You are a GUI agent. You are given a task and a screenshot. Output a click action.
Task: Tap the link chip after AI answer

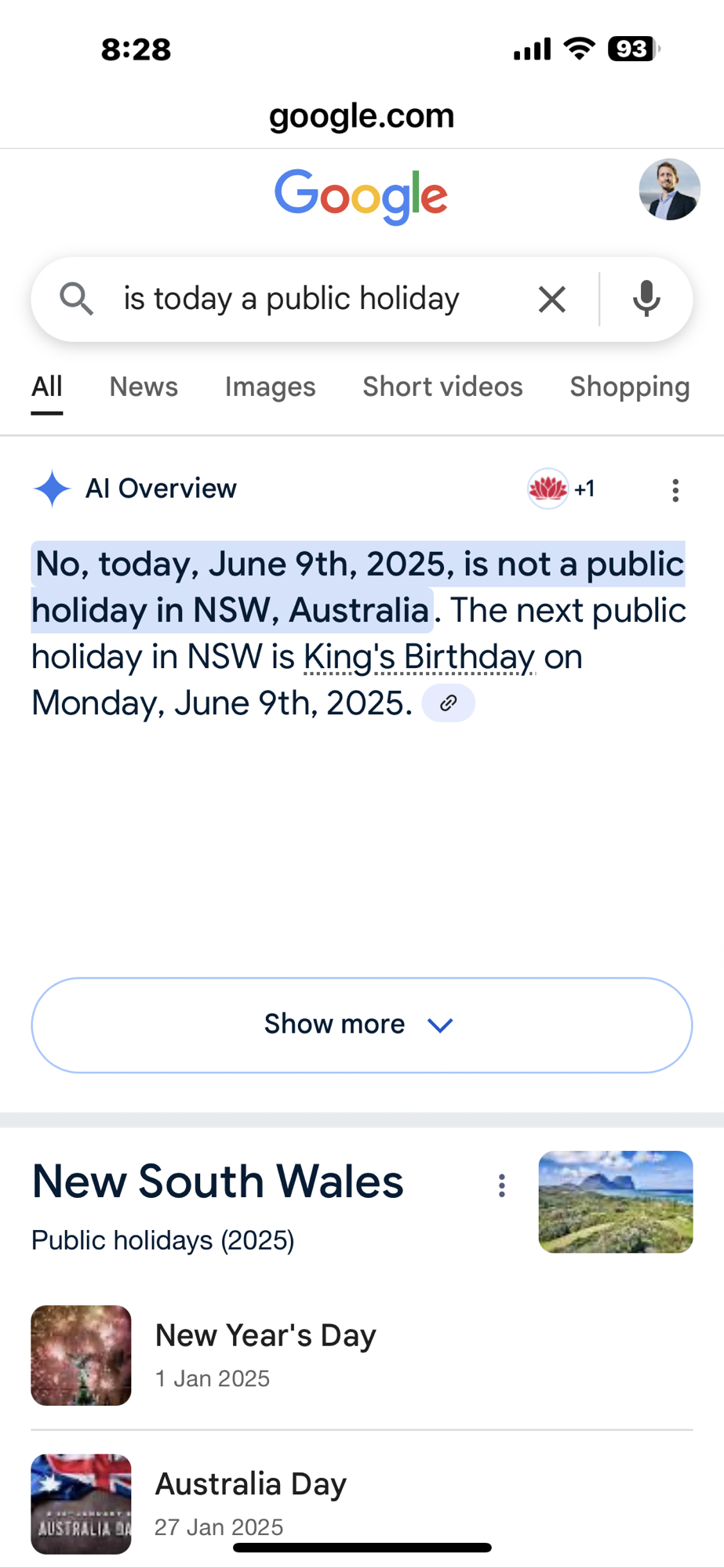pos(448,703)
